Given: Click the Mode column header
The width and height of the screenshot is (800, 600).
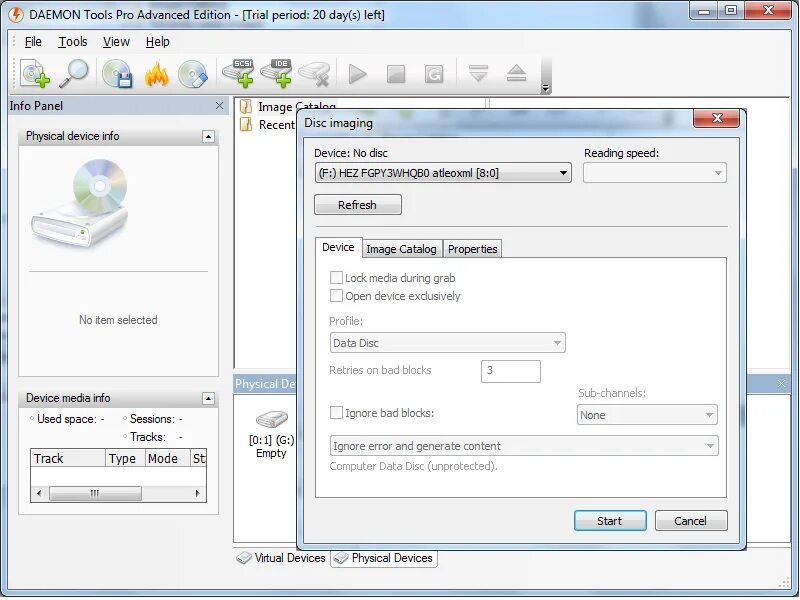Looking at the screenshot, I should pyautogui.click(x=168, y=458).
